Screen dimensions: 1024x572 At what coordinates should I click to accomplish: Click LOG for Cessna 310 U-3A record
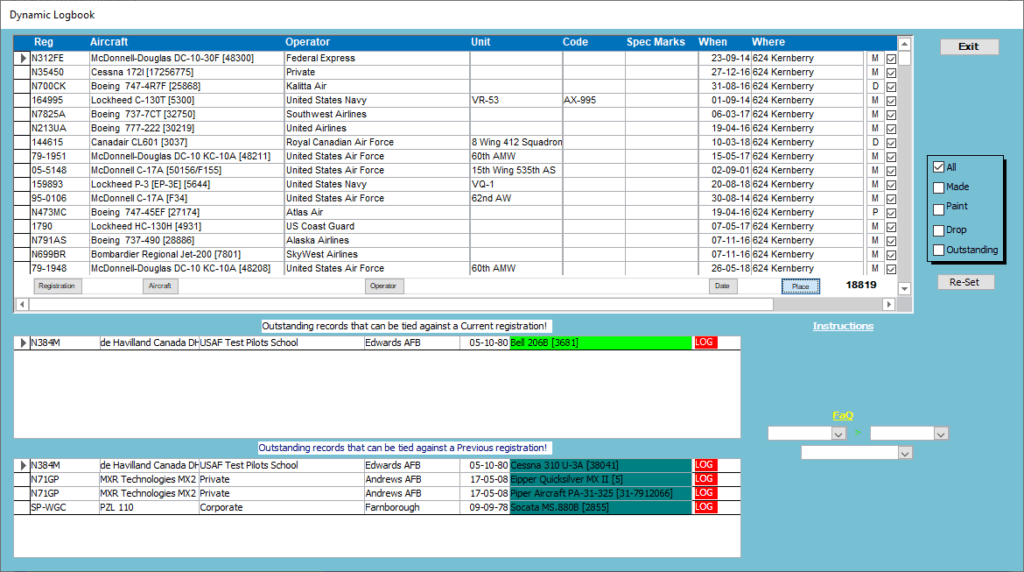tap(705, 465)
